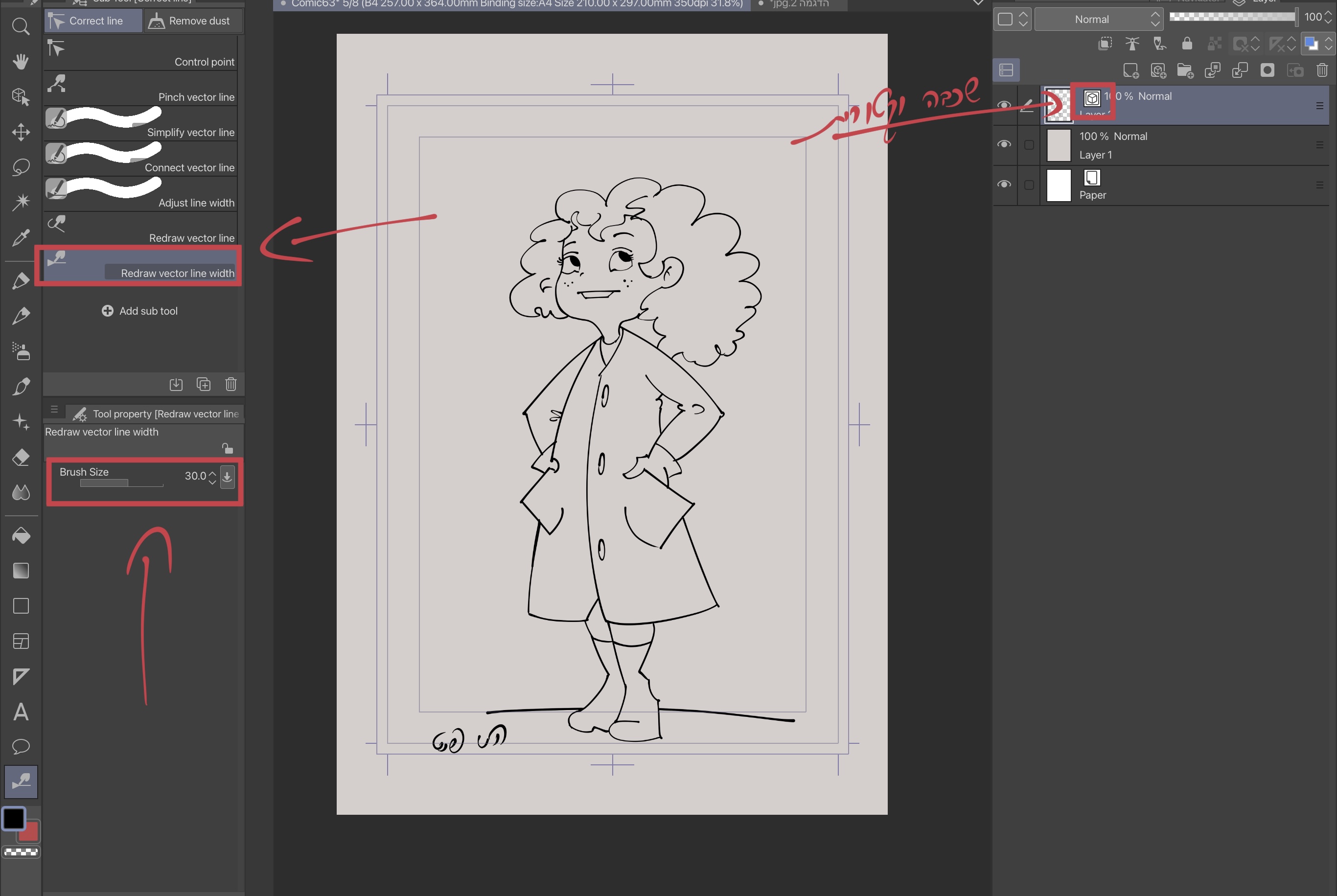1337x896 pixels.
Task: Select the Text tool
Action: (21, 712)
